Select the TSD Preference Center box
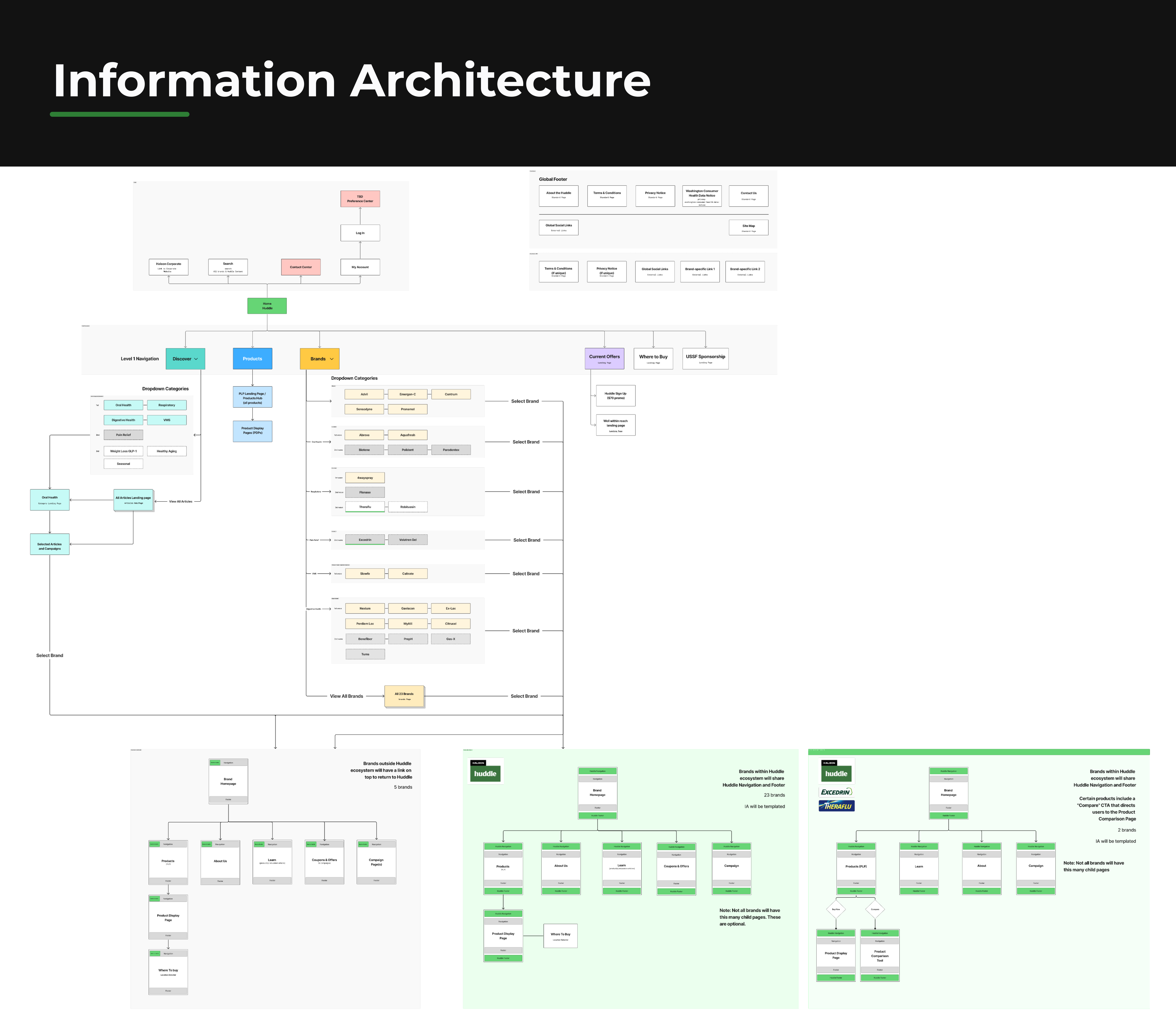The image size is (1176, 1036). [x=360, y=199]
